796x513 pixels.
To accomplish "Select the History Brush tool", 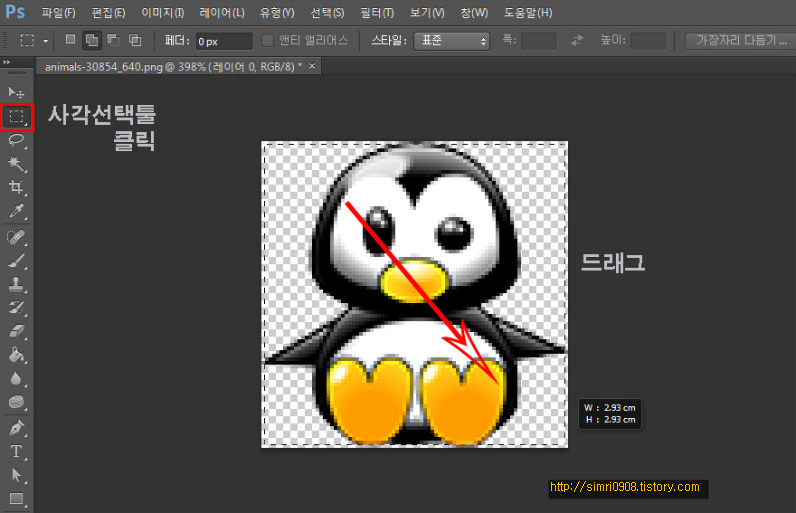I will (x=16, y=307).
